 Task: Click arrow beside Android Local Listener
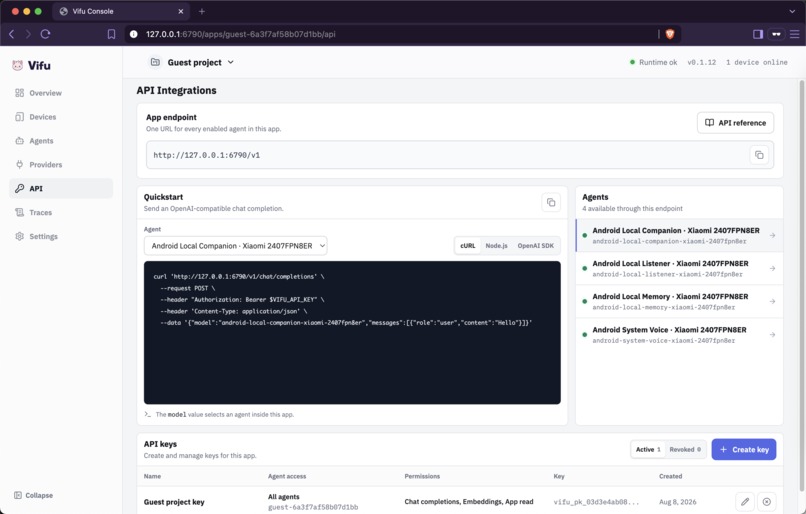772,268
